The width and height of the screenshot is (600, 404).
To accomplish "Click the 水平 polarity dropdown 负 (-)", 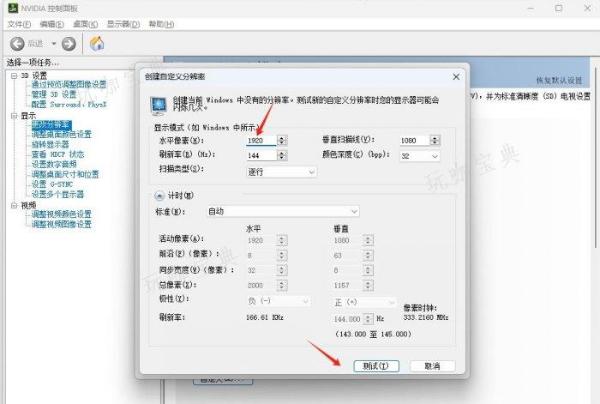I will click(x=279, y=301).
